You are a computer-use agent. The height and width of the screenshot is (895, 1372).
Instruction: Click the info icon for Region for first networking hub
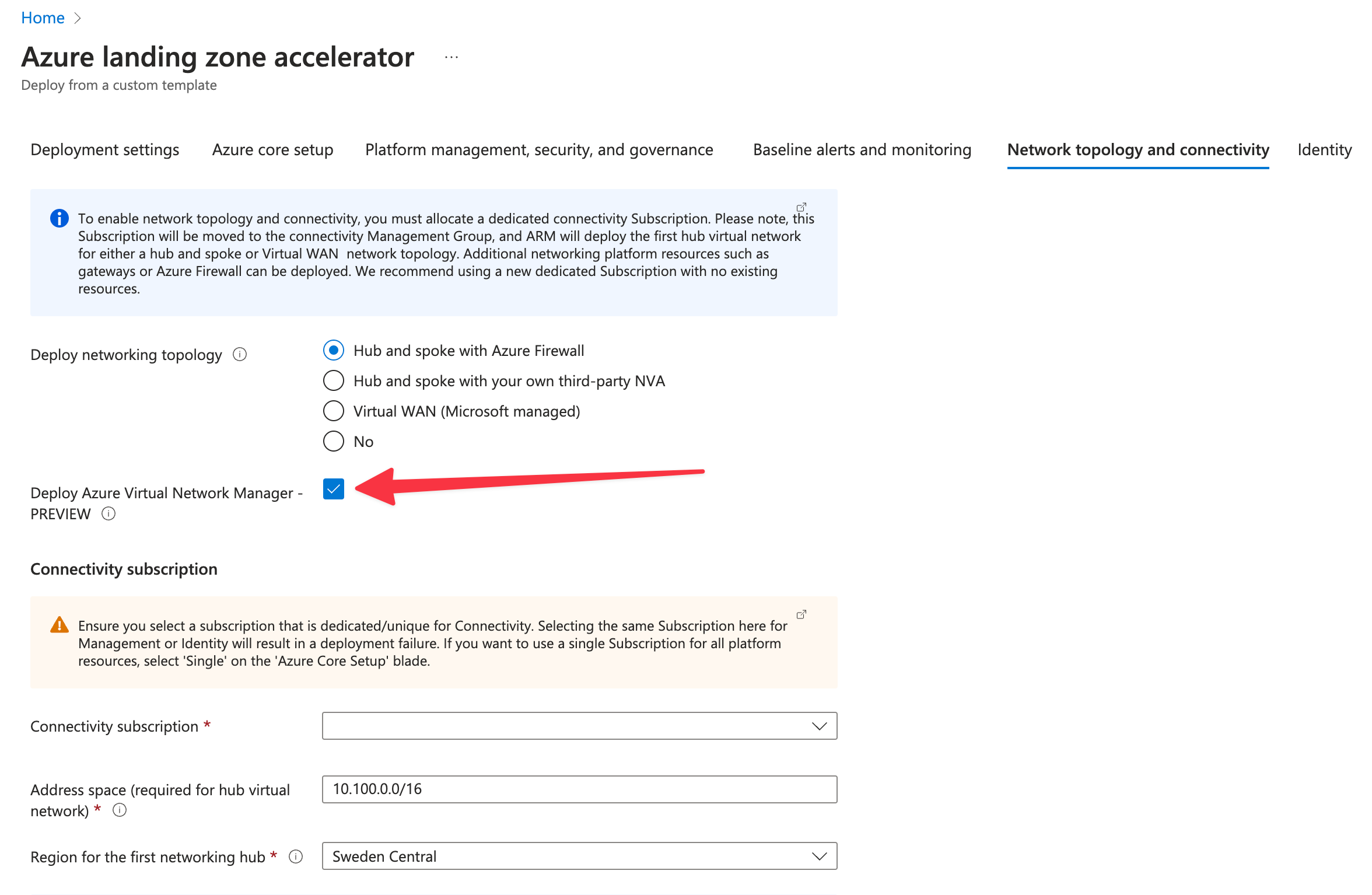point(295,857)
